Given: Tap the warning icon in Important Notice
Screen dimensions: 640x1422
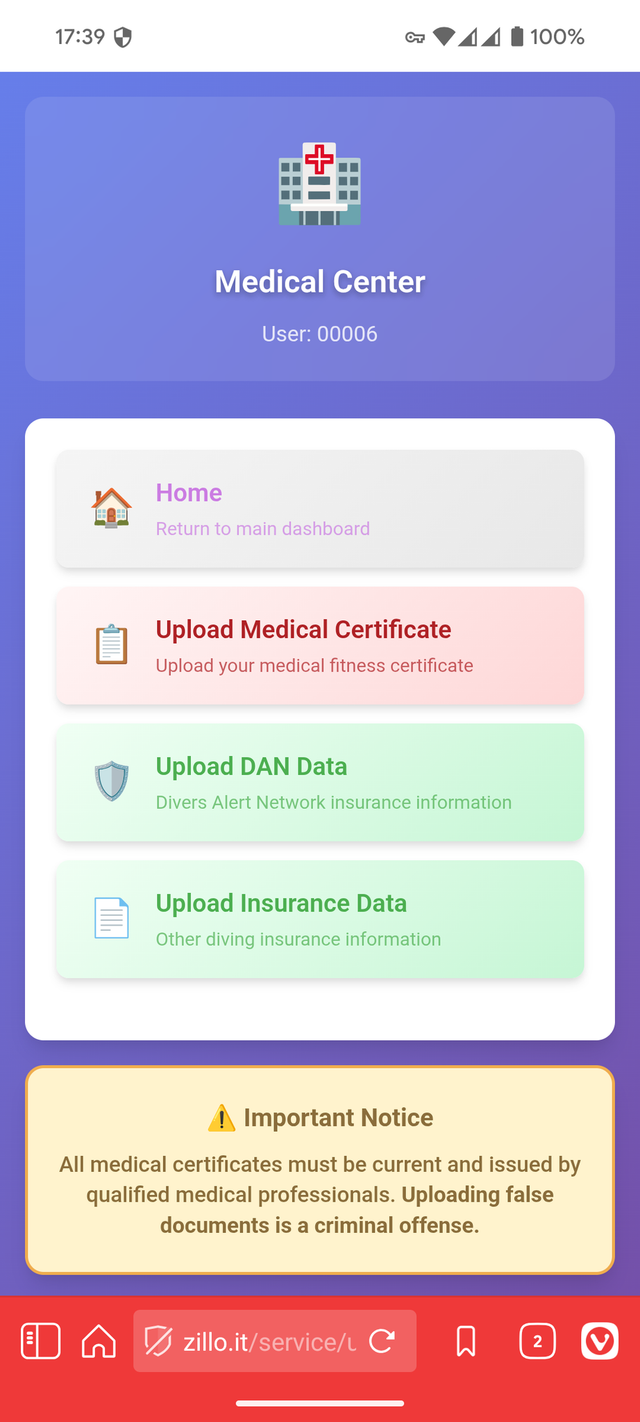Looking at the screenshot, I should click(x=221, y=1118).
